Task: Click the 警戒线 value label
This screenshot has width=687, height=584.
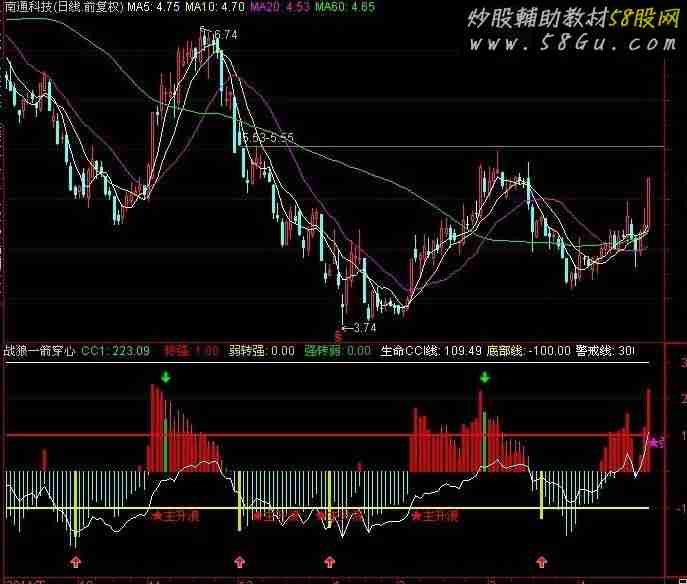Action: [x=605, y=350]
